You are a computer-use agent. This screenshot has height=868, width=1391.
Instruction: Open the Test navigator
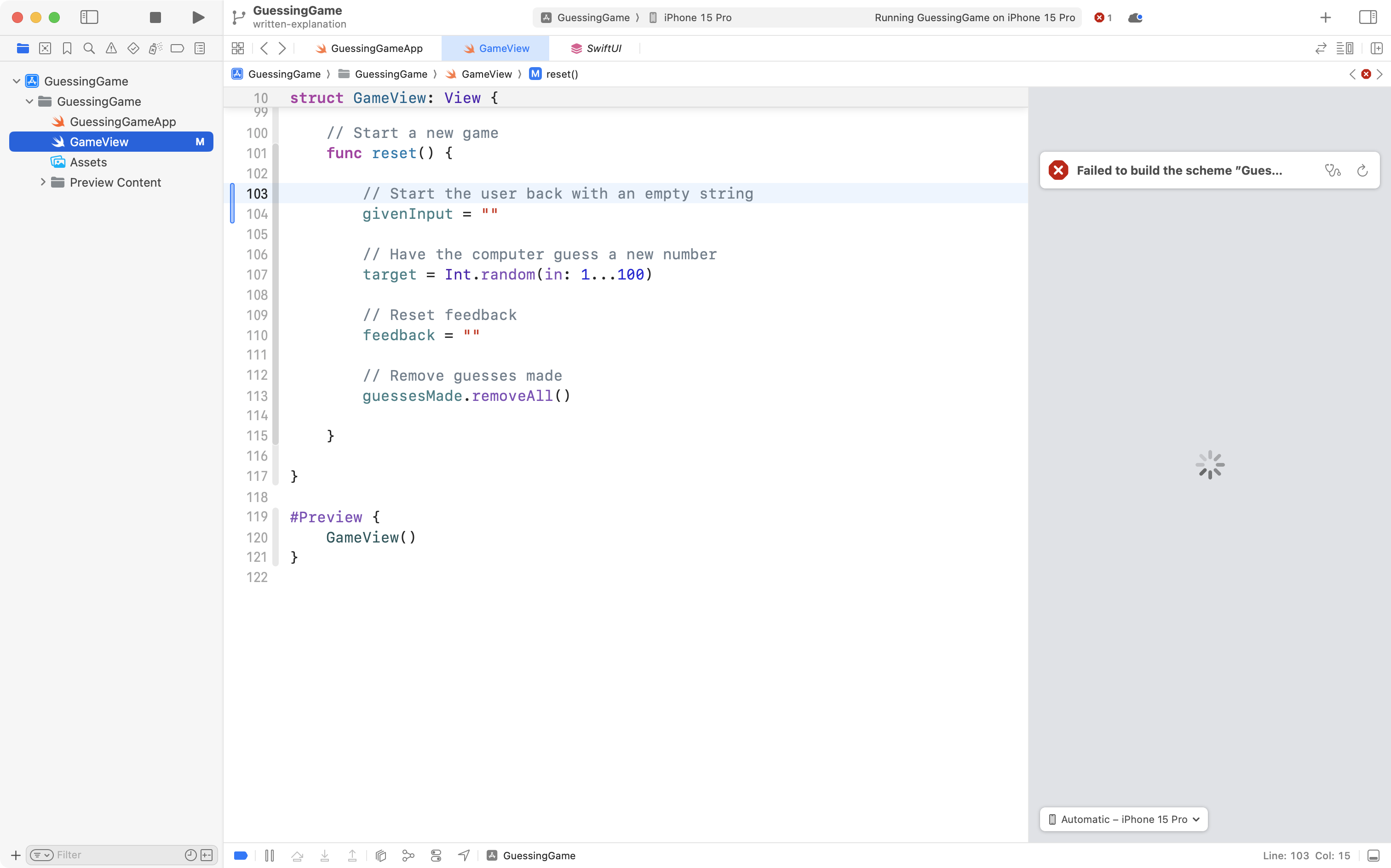[x=132, y=48]
